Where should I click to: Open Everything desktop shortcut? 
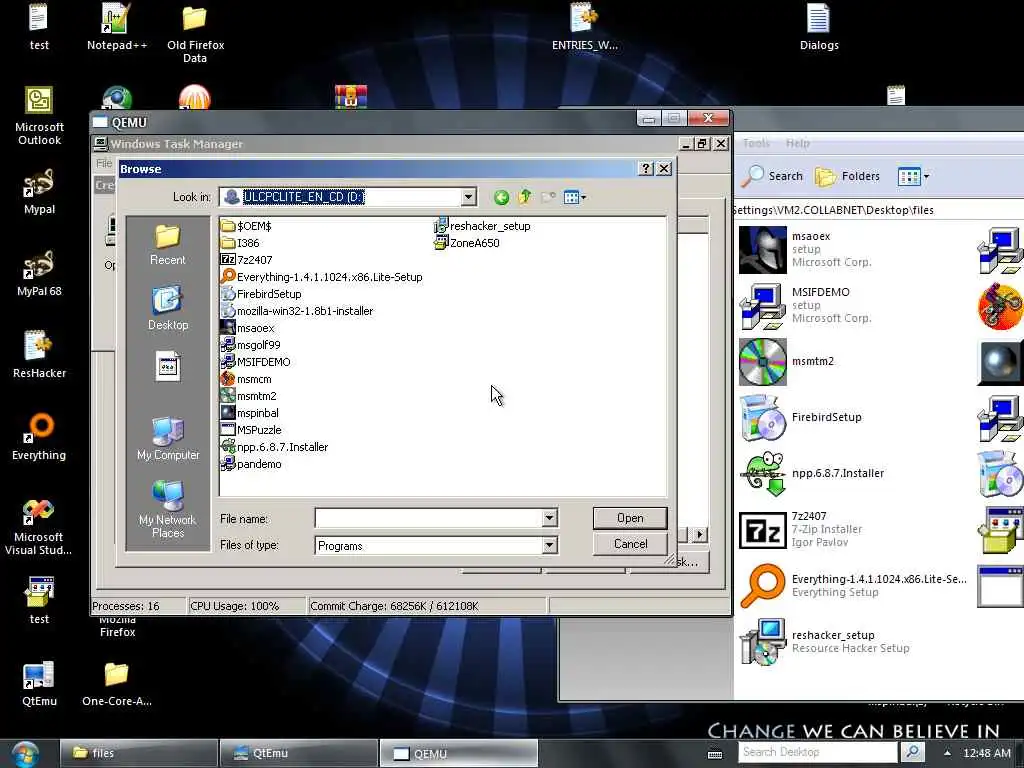39,436
